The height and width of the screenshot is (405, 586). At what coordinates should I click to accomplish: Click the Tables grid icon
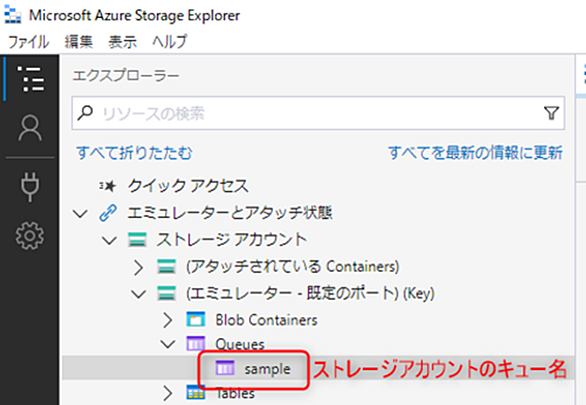[x=196, y=392]
